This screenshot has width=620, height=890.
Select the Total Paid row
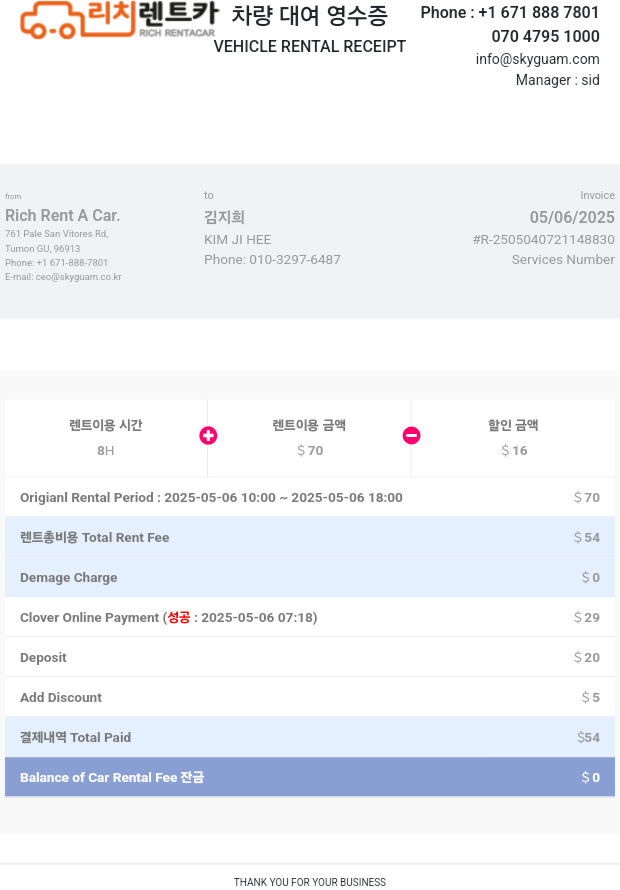(x=310, y=737)
